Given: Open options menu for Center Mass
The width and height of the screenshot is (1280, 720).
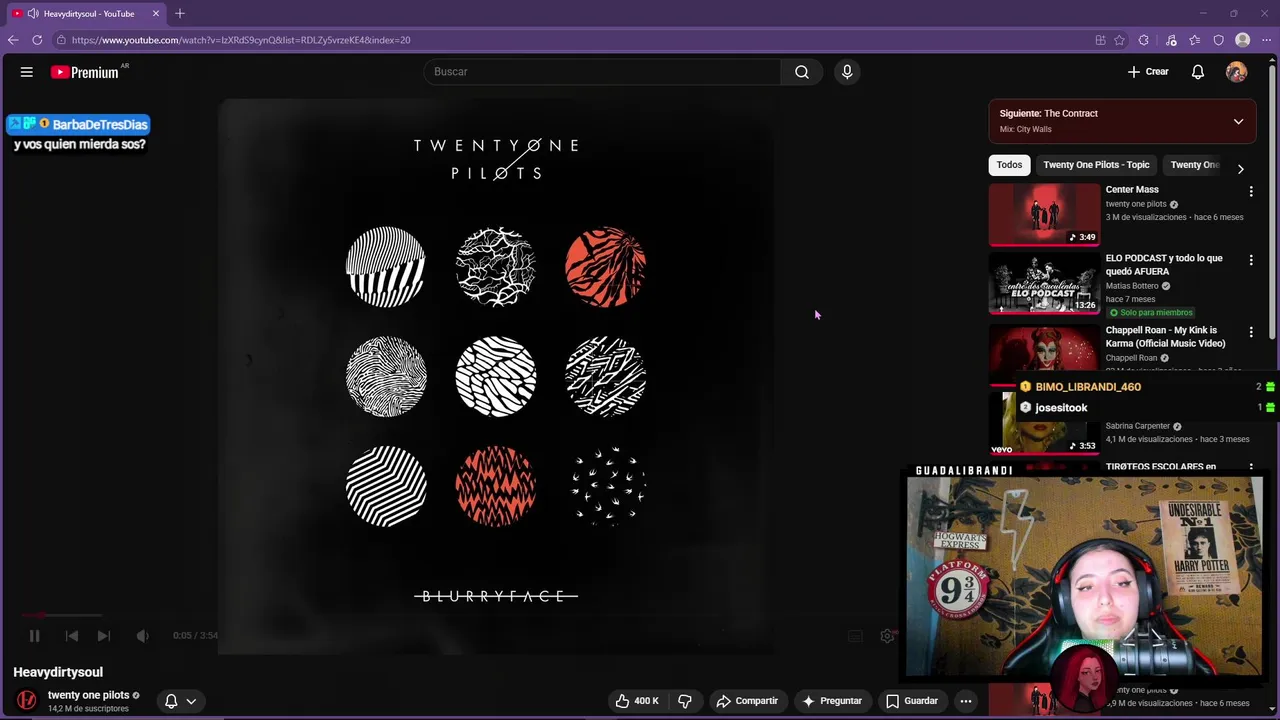Looking at the screenshot, I should point(1250,191).
